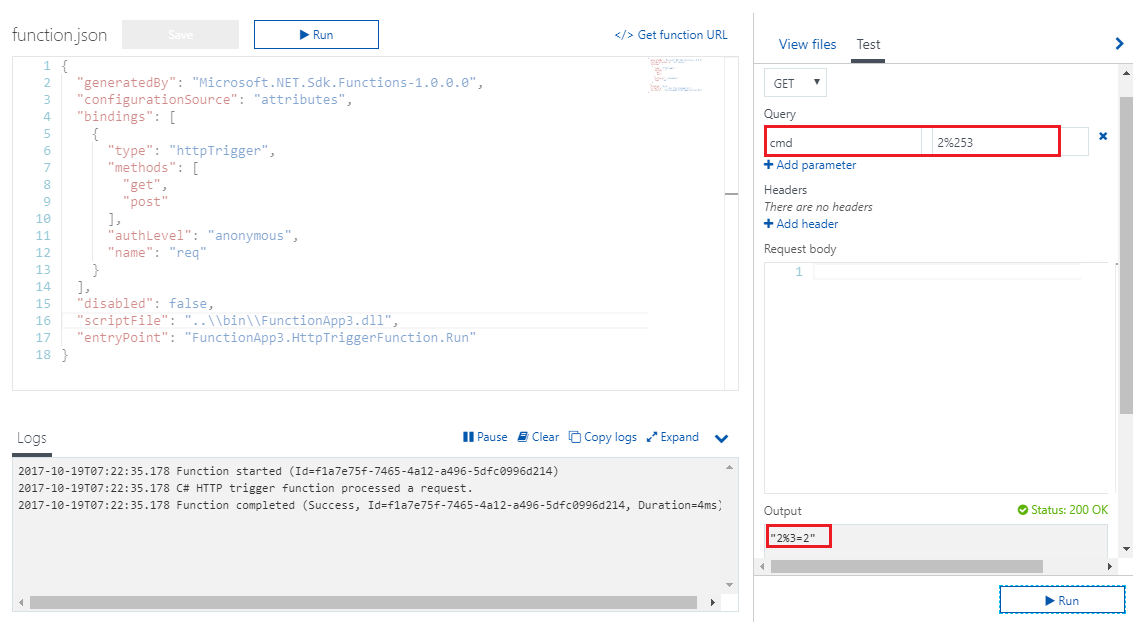Image resolution: width=1133 pixels, height=630 pixels.
Task: Run the test from the bottom panel
Action: [x=1061, y=600]
